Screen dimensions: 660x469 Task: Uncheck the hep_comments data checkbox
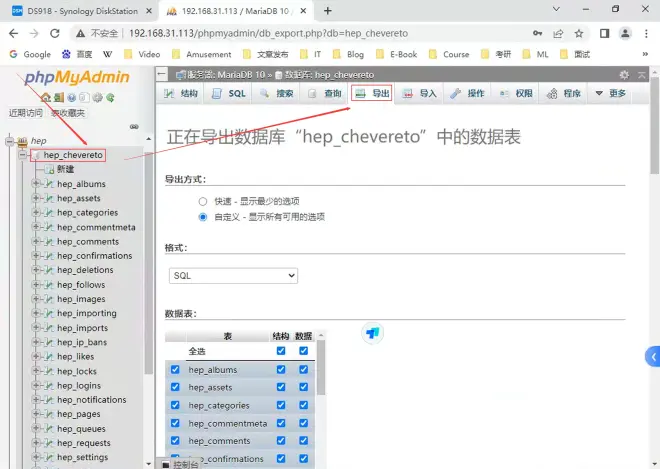click(303, 441)
